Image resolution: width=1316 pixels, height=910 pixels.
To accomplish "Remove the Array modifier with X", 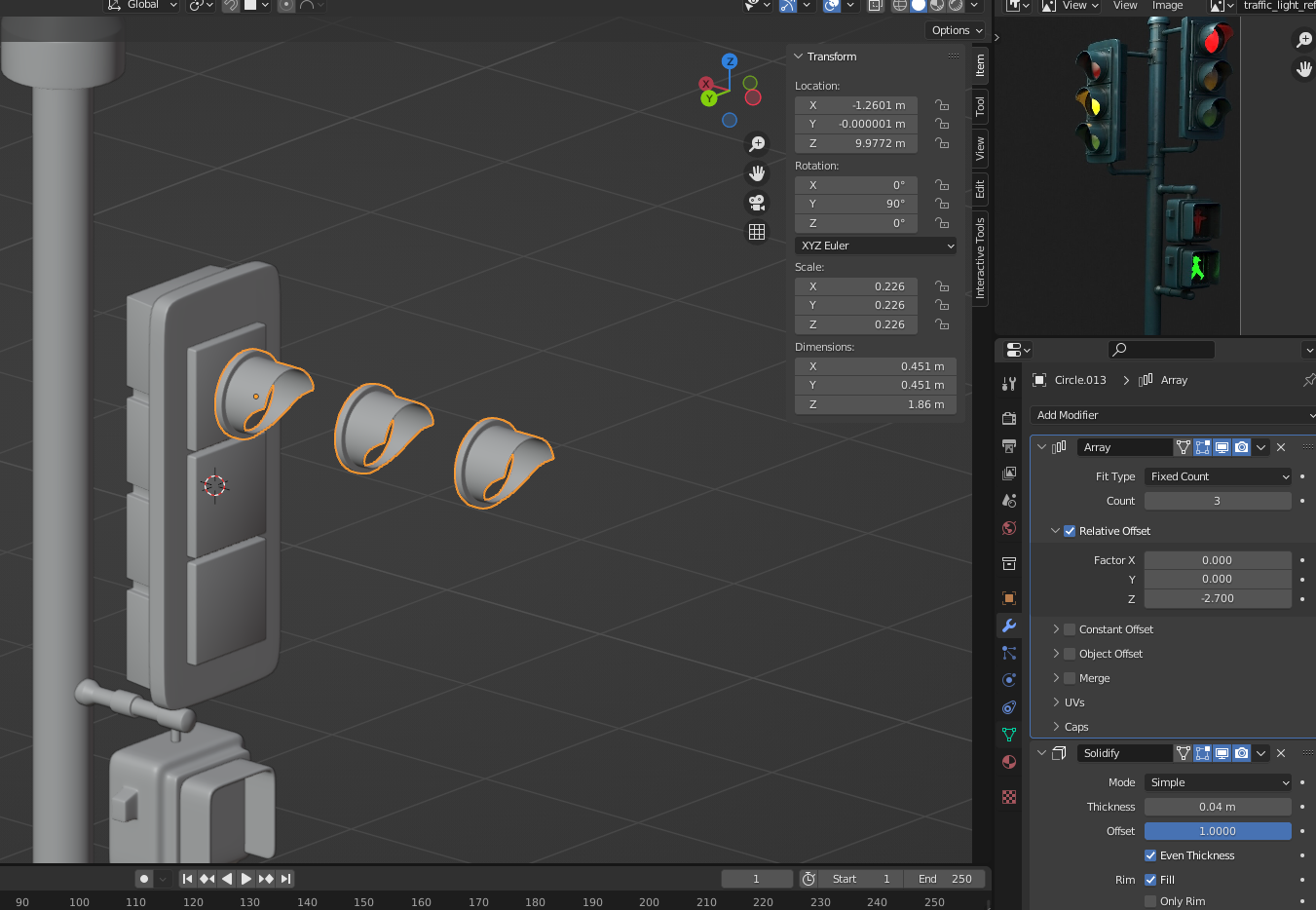I will (x=1281, y=447).
